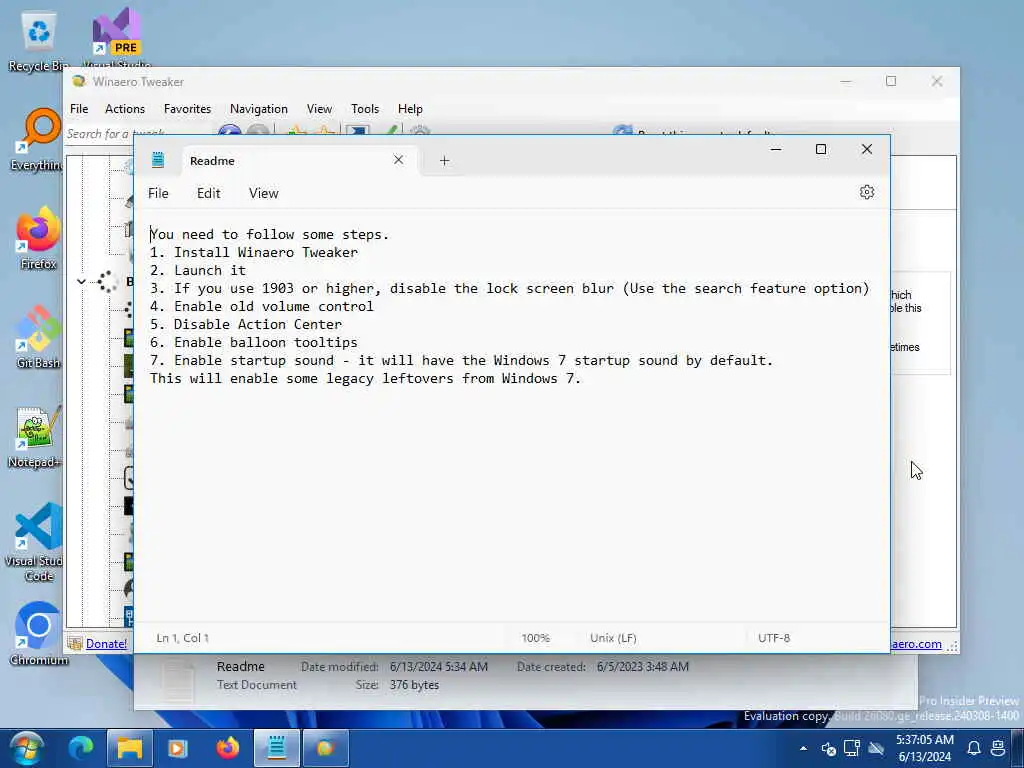Add a new Notepad tab with plus
The image size is (1024, 768).
(x=444, y=161)
